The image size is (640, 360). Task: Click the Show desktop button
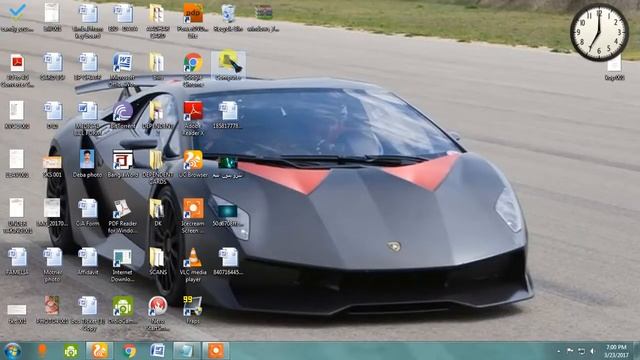(636, 351)
